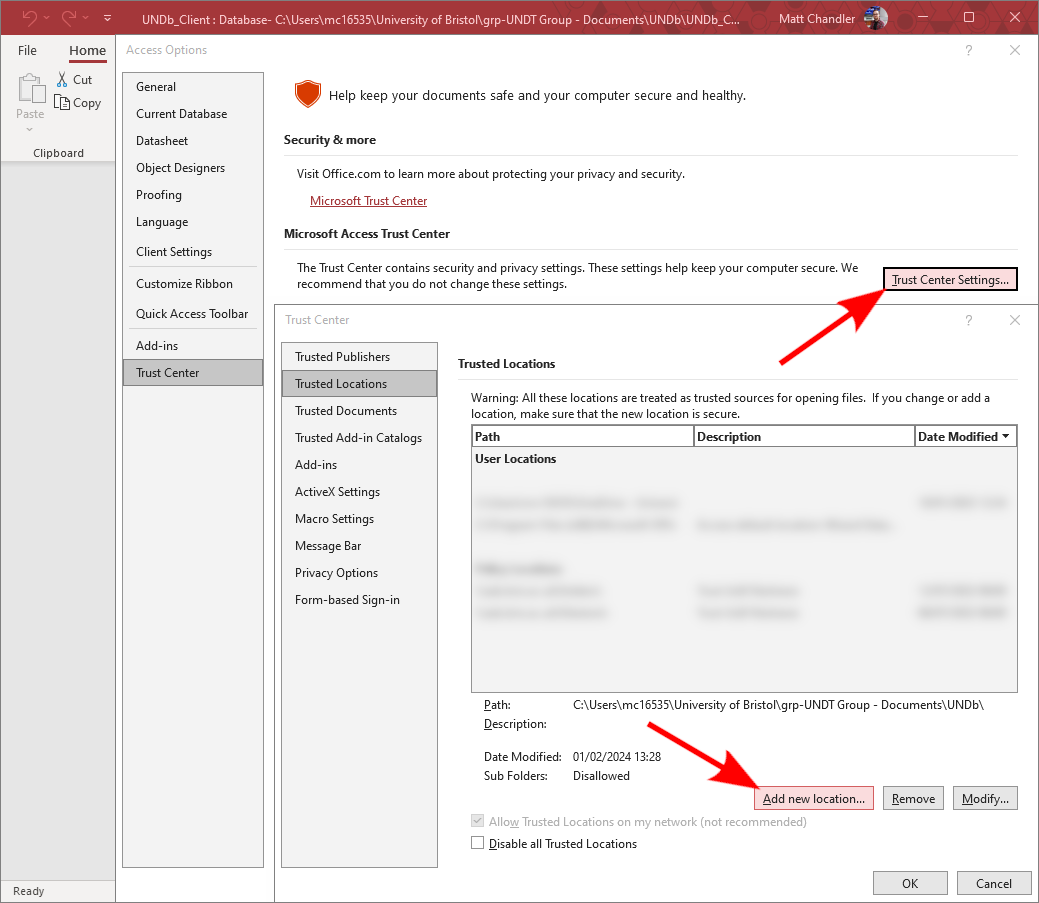Sort by Path column header
Screen dimensions: 1039x903
pyautogui.click(x=582, y=437)
